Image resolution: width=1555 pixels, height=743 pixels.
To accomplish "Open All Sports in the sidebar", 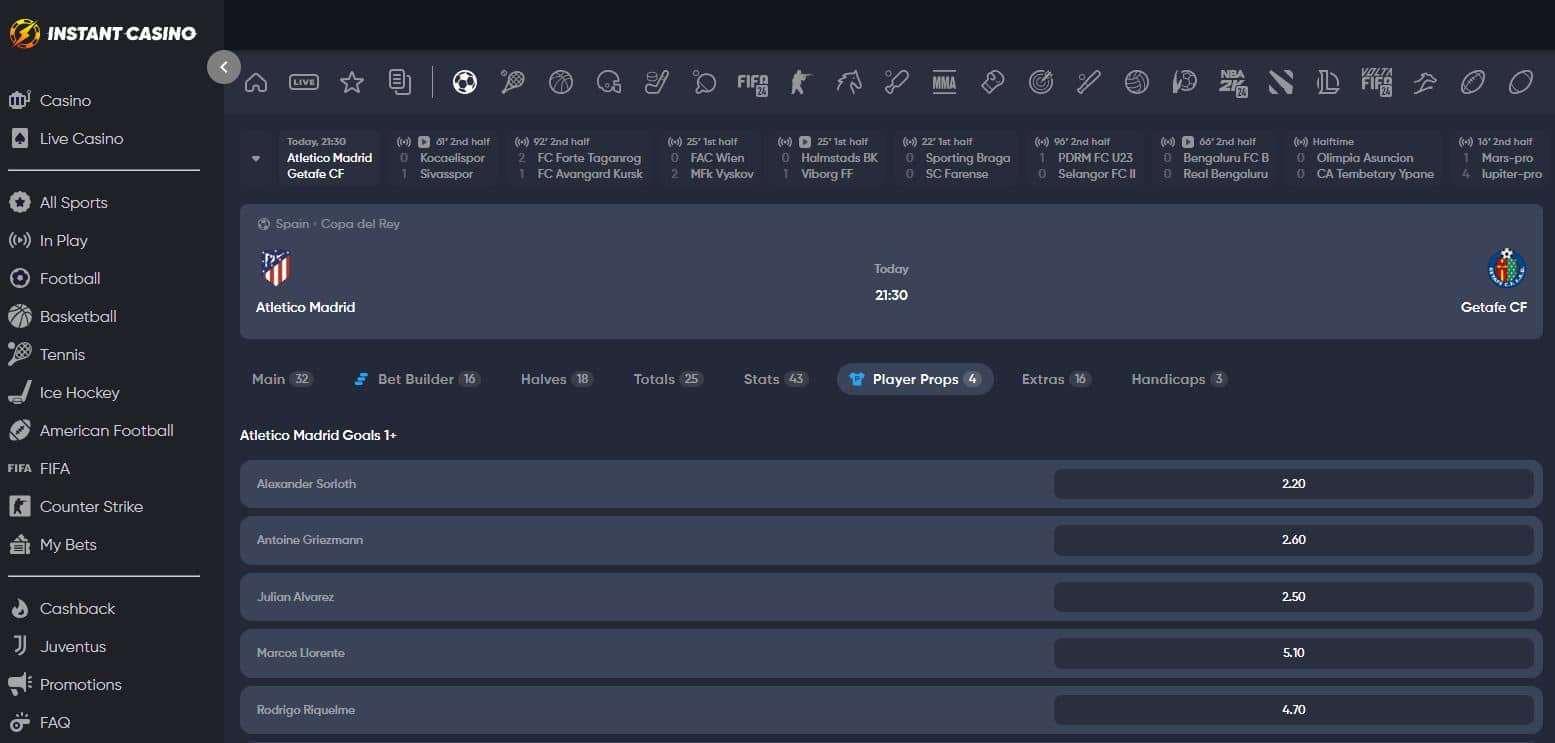I will tap(73, 203).
